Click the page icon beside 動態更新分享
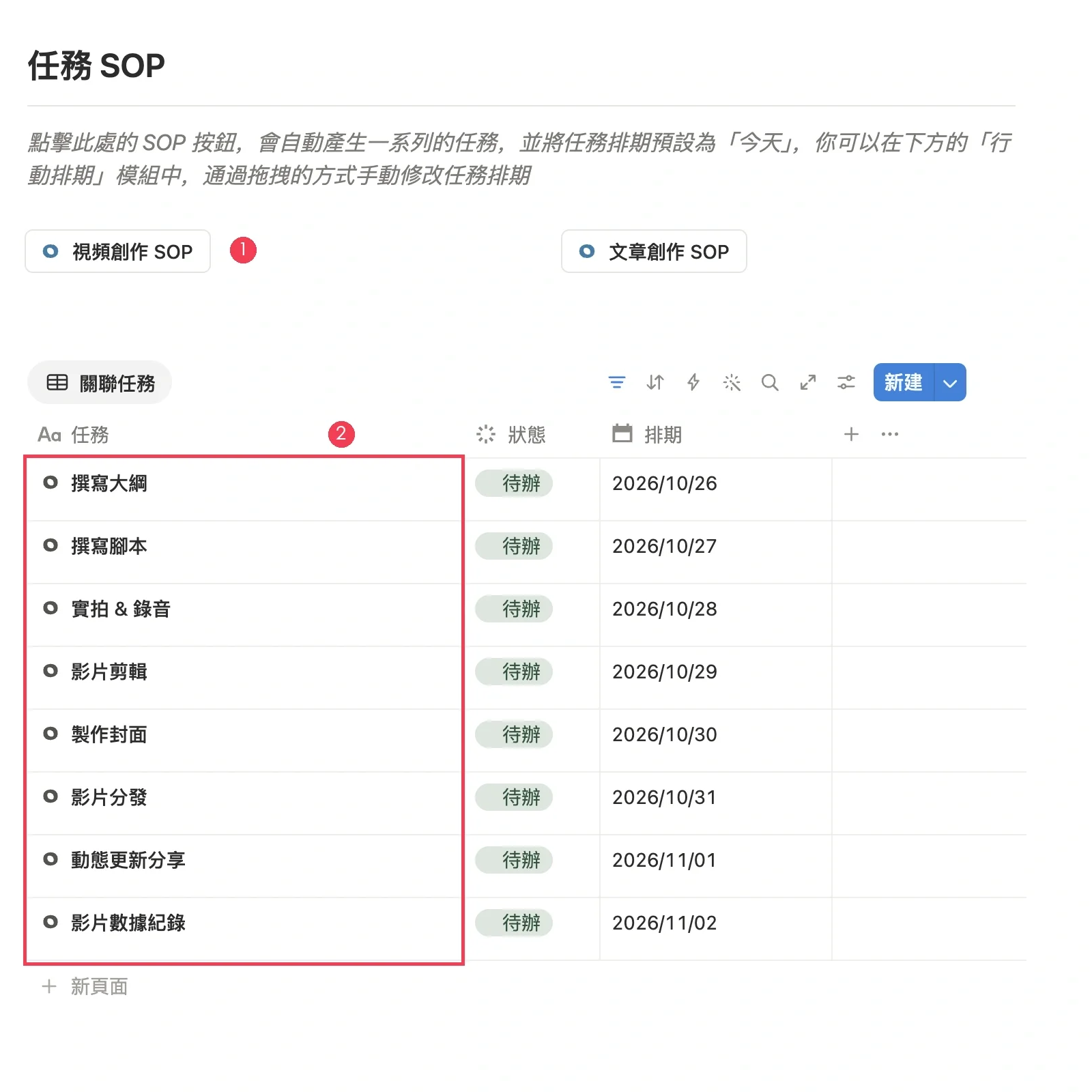Viewport: 1092px width, 1092px height. pos(51,859)
